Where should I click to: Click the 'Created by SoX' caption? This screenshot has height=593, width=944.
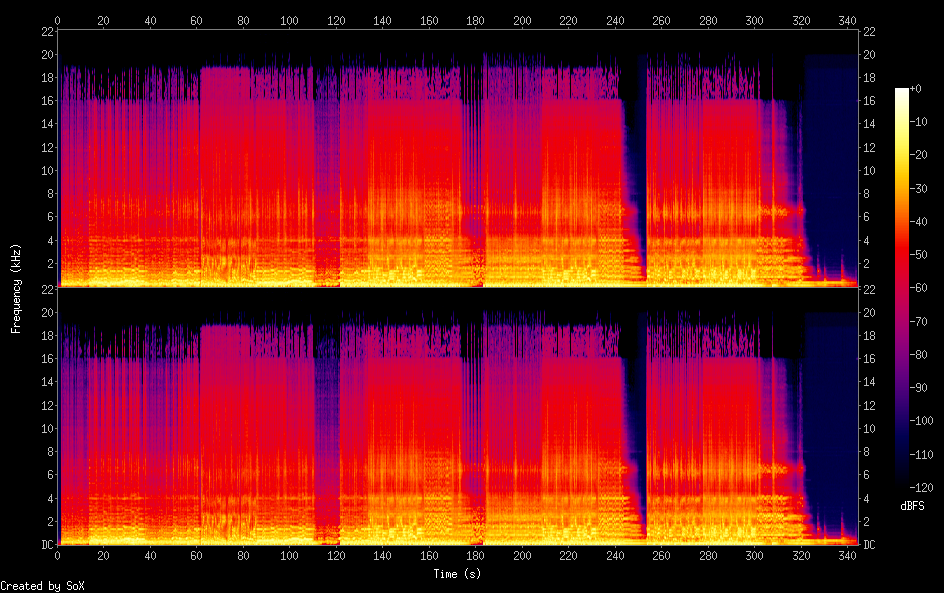click(42, 586)
